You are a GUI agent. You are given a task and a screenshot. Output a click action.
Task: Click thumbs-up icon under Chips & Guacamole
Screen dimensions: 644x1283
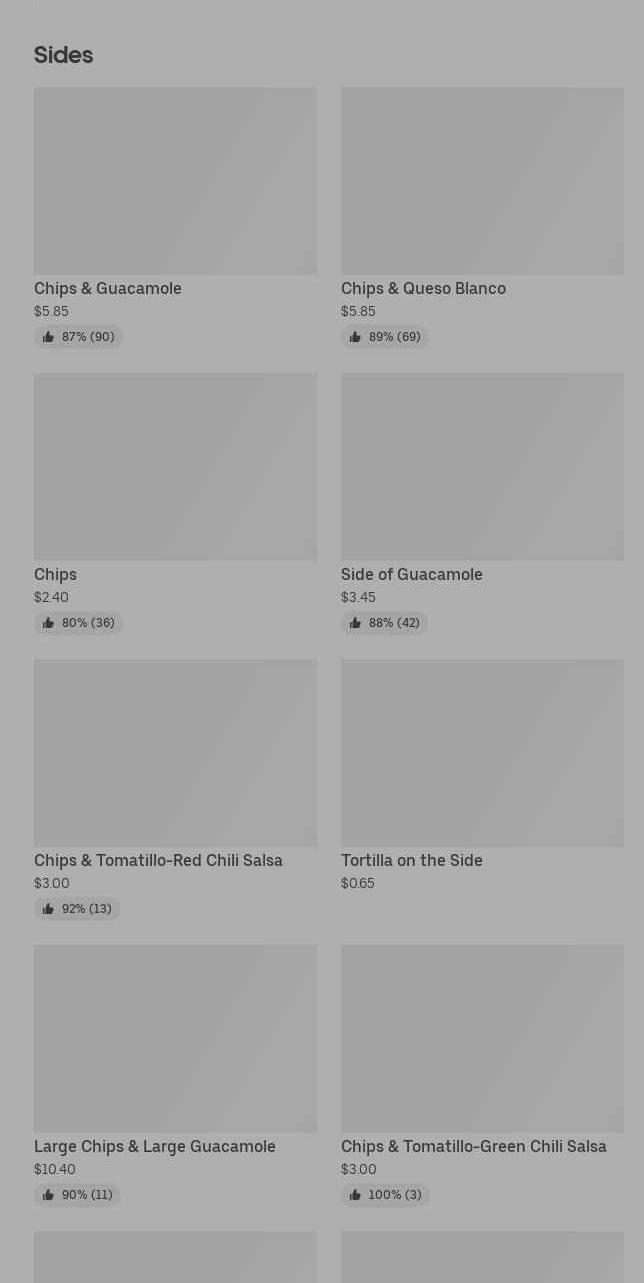[48, 337]
